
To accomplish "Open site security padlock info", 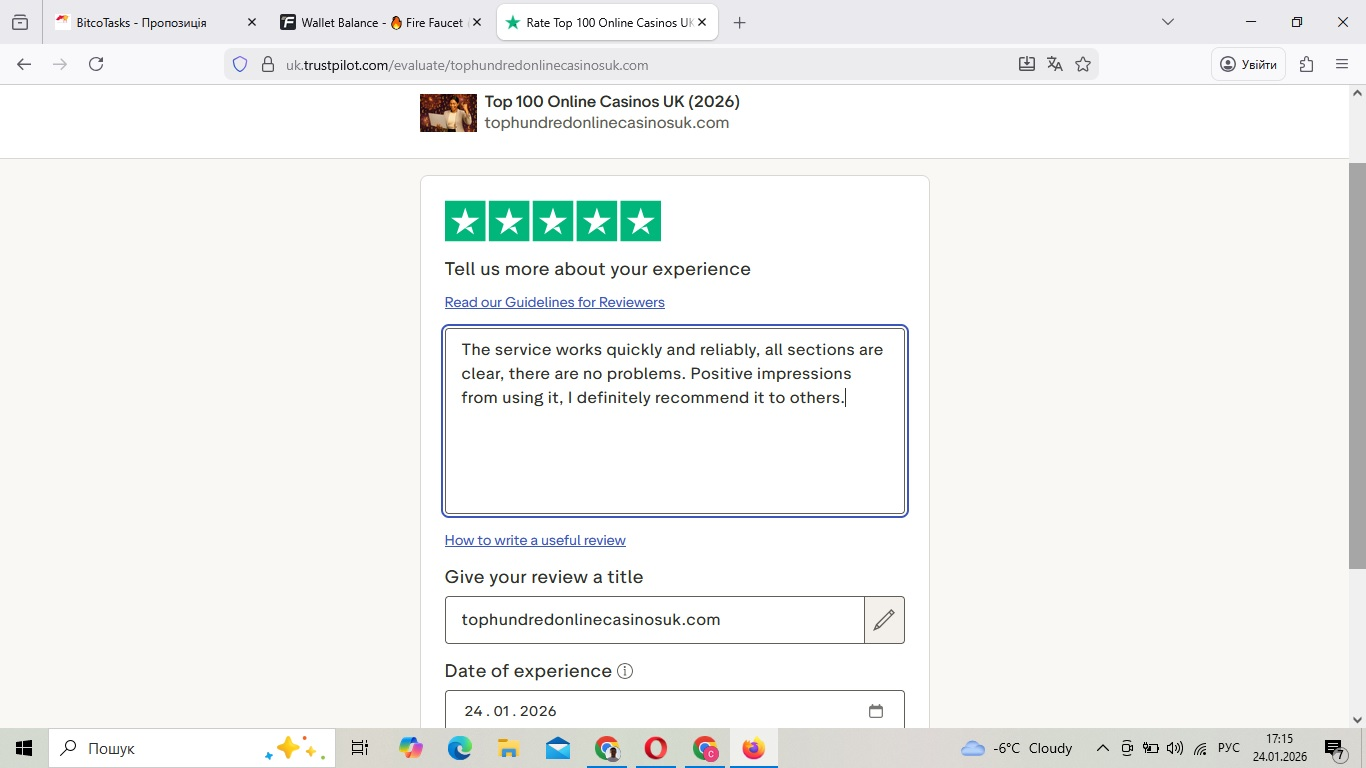I will click(x=267, y=64).
